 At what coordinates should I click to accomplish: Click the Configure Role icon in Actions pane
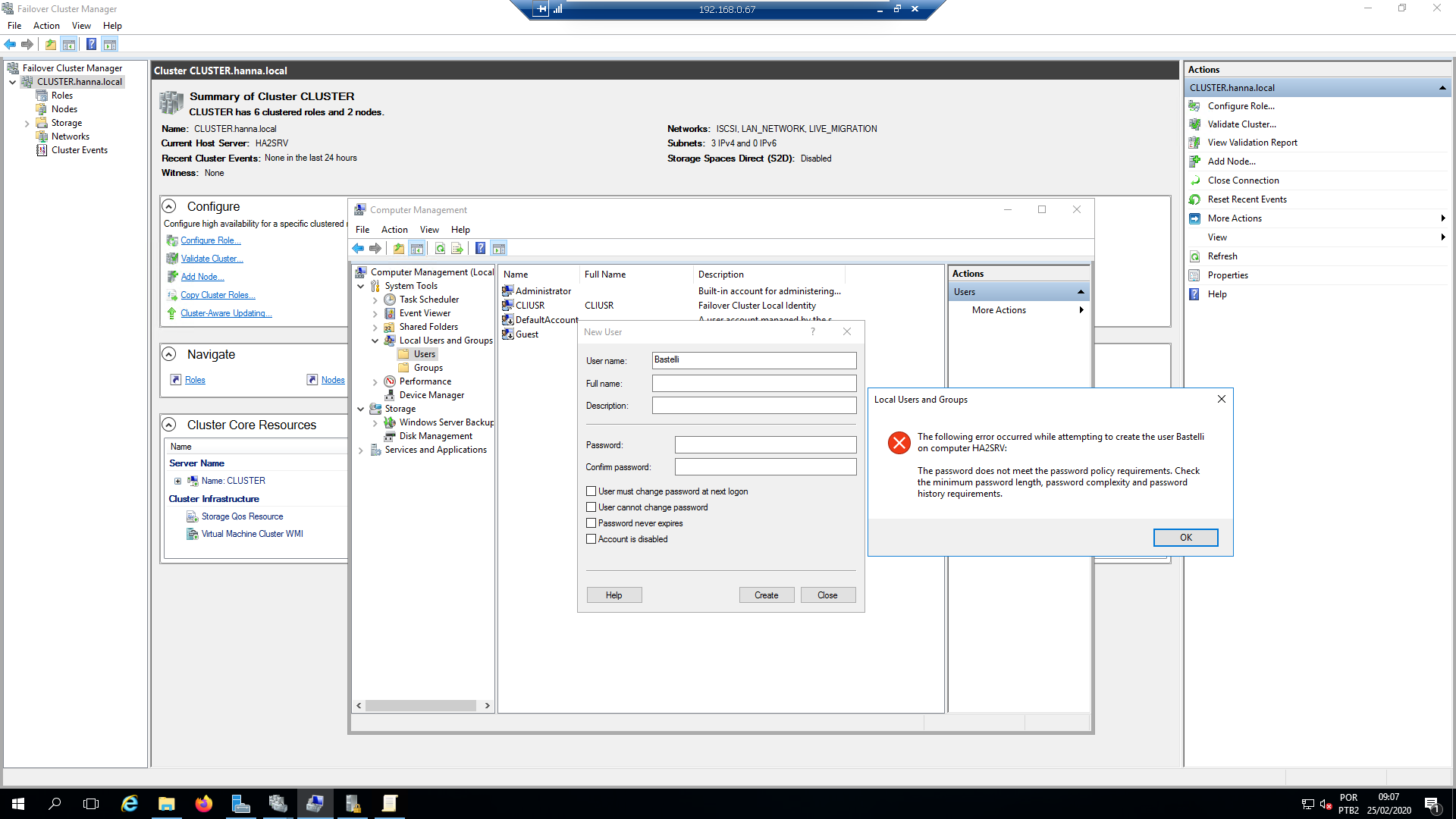1195,106
